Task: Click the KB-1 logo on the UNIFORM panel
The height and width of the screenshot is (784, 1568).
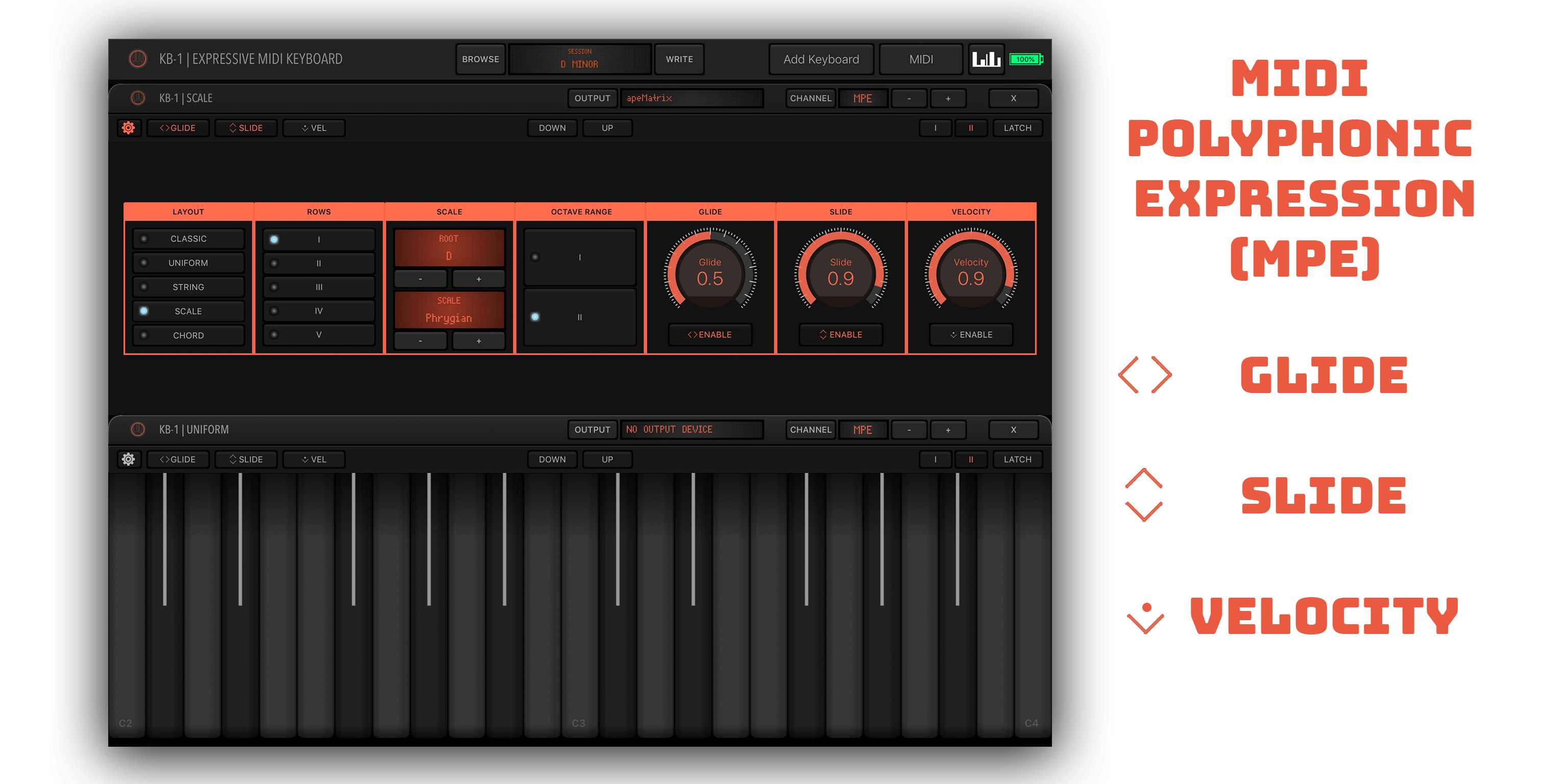Action: [x=138, y=429]
